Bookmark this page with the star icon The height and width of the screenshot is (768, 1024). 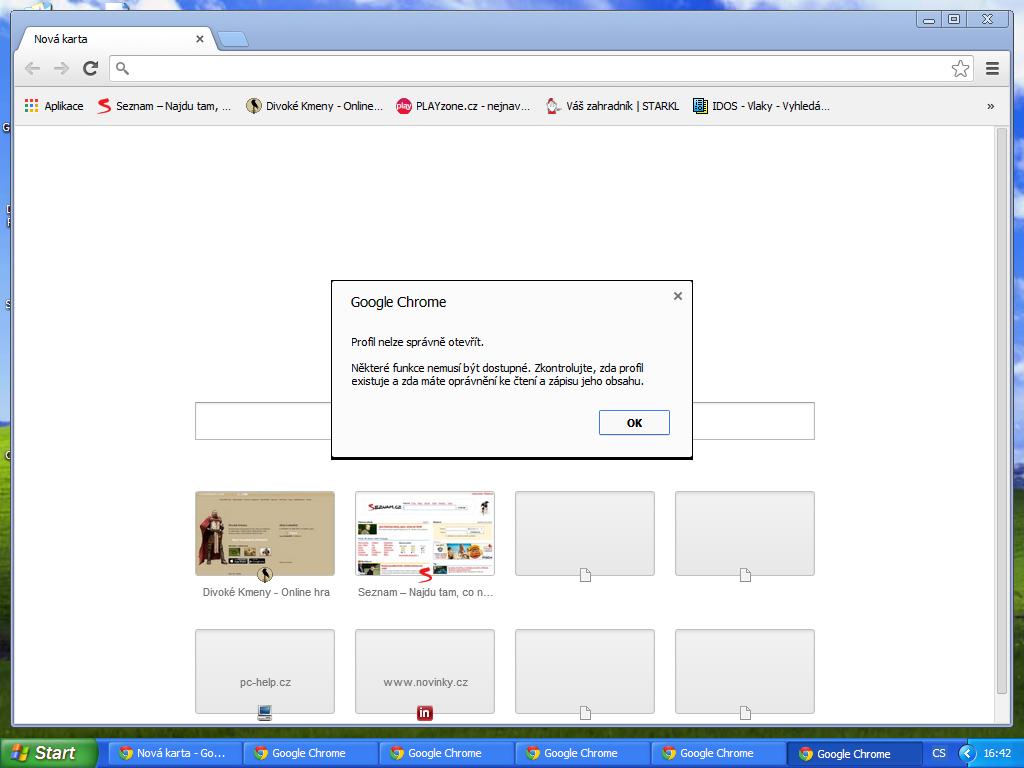click(960, 69)
